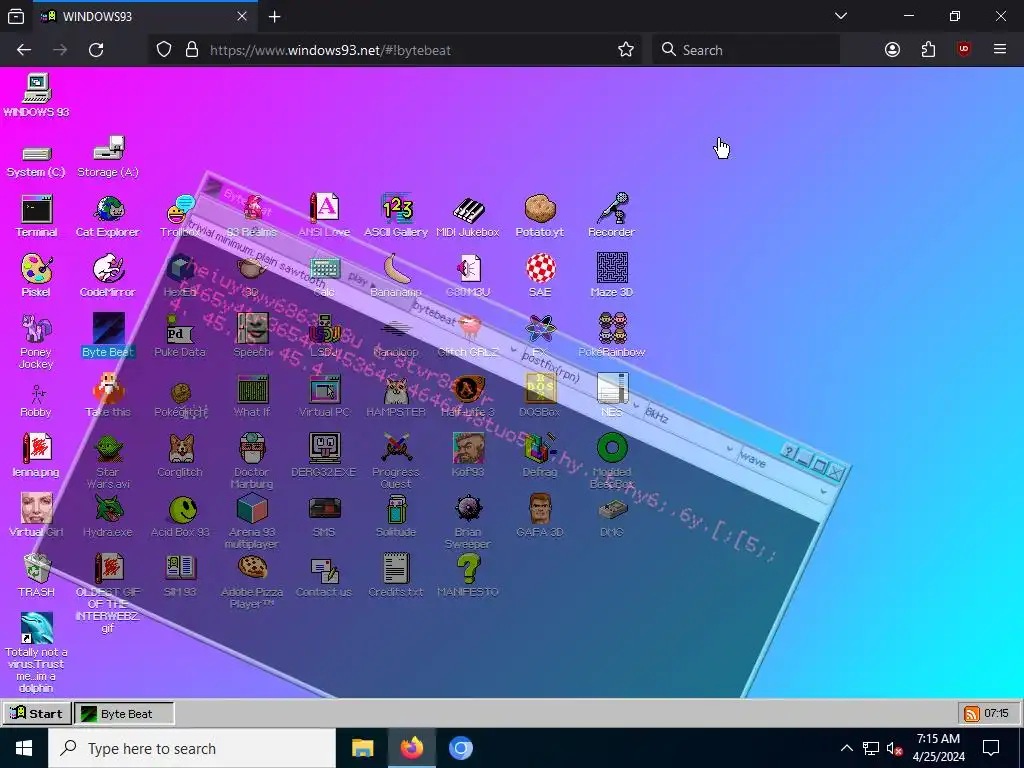Screen dimensions: 1024x768
Task: Click Byte Beat taskbar button
Action: [124, 713]
